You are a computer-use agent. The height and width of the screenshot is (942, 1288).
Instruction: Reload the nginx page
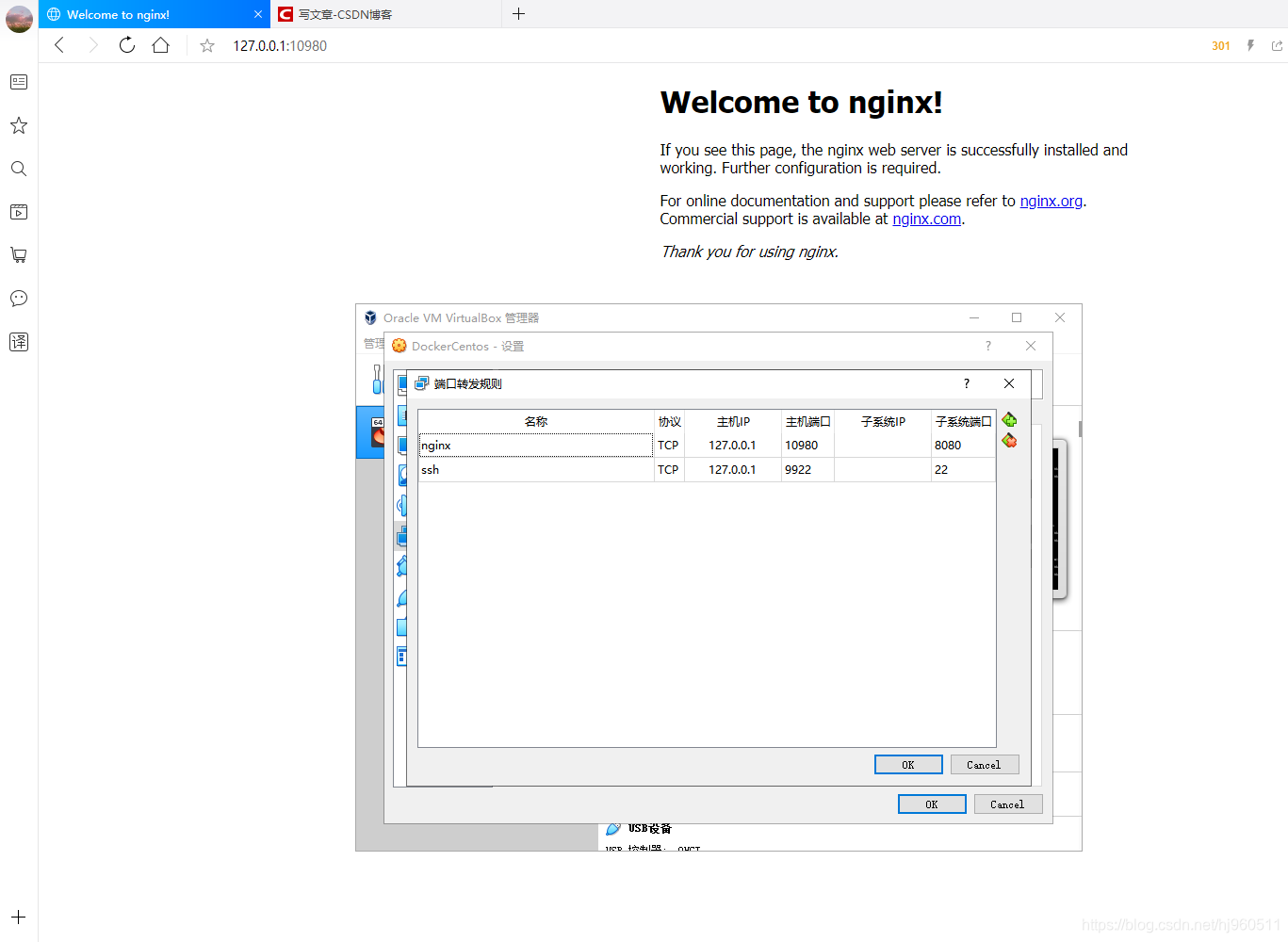tap(127, 45)
